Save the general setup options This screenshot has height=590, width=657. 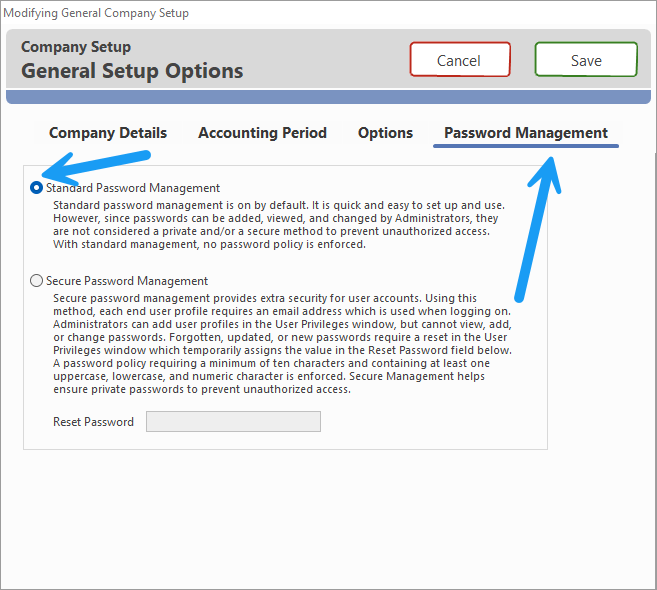click(586, 60)
